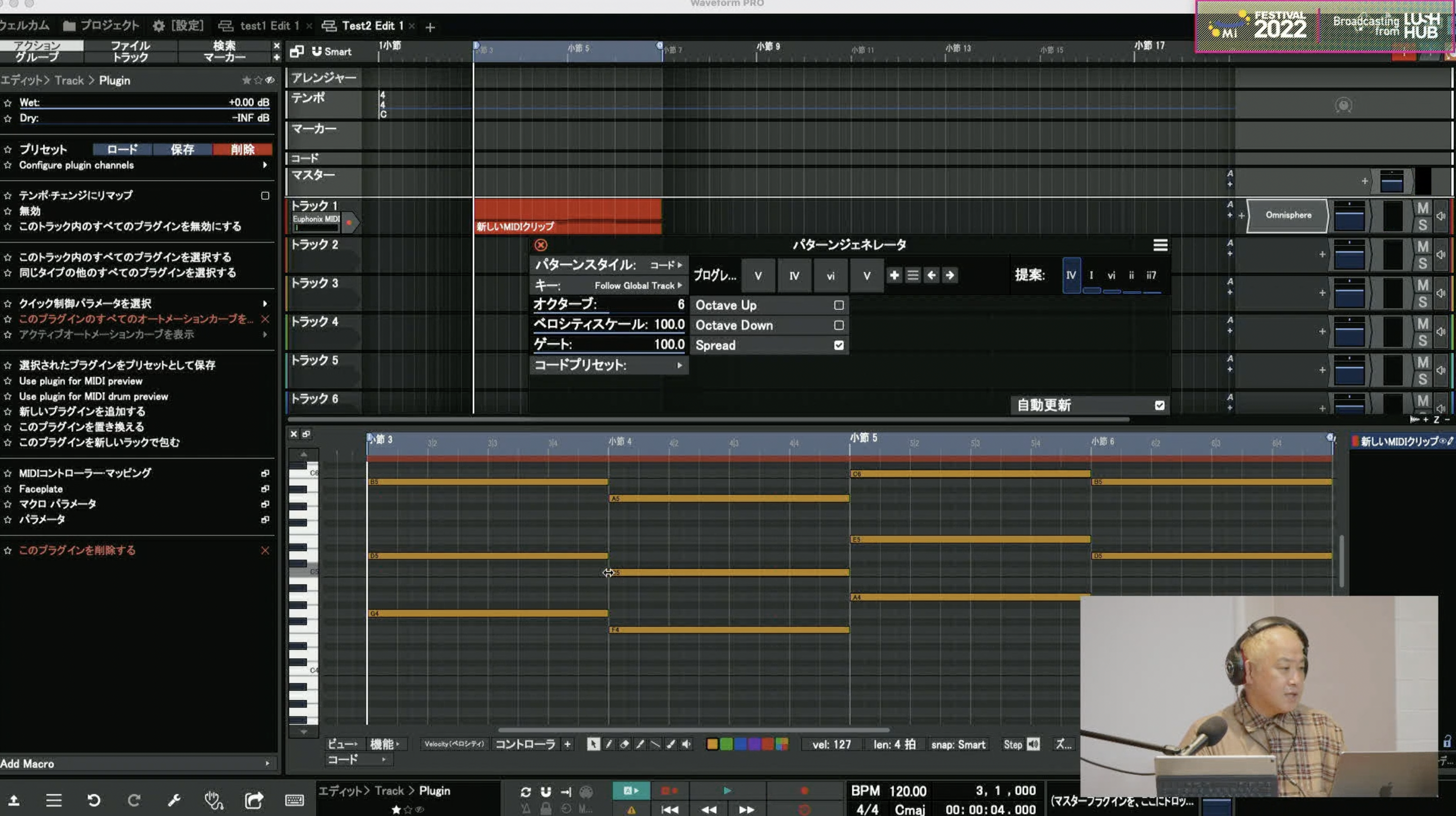The height and width of the screenshot is (816, 1456).
Task: Mute トラック 1 with its M button
Action: coord(1423,208)
